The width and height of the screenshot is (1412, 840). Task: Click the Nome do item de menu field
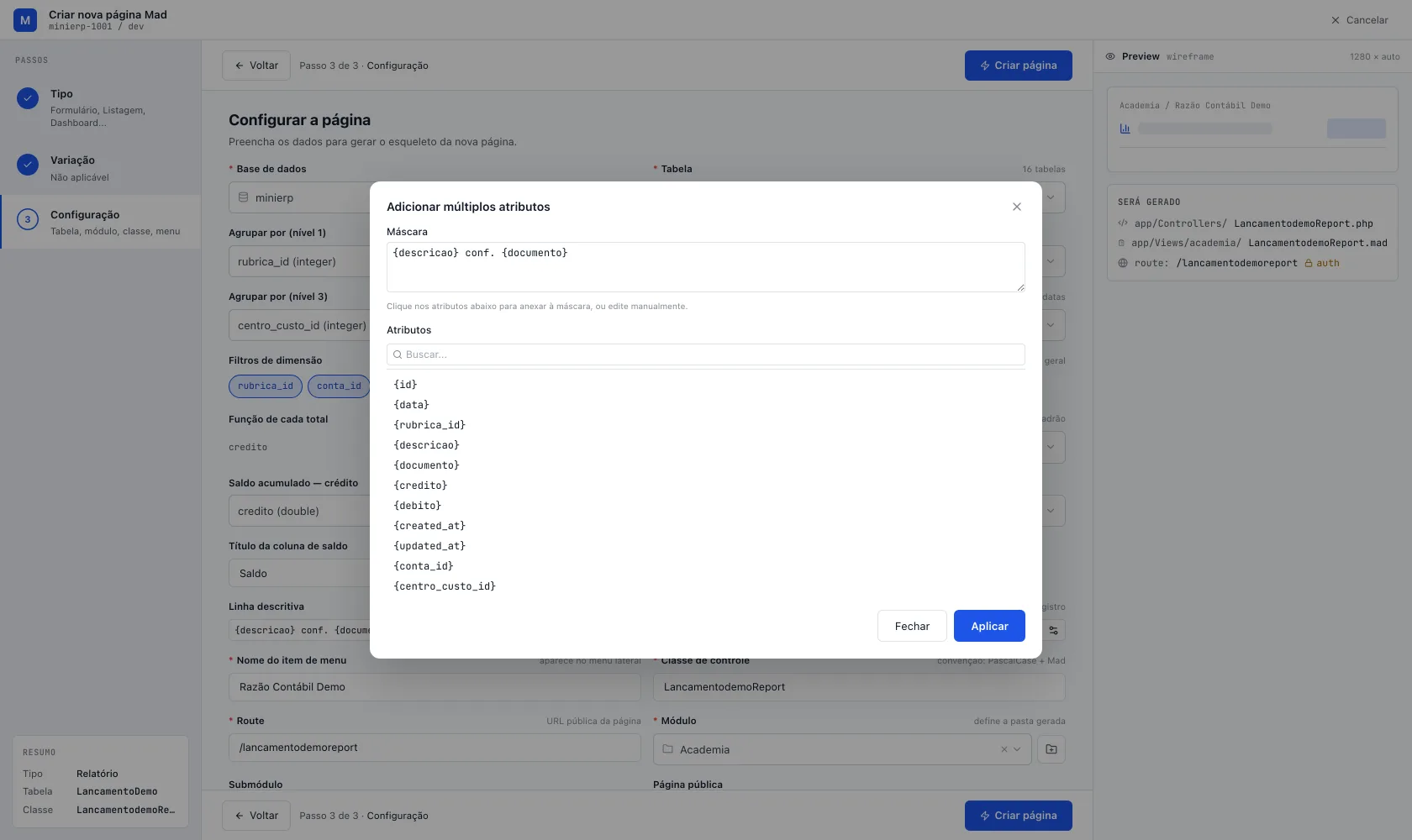pos(435,687)
